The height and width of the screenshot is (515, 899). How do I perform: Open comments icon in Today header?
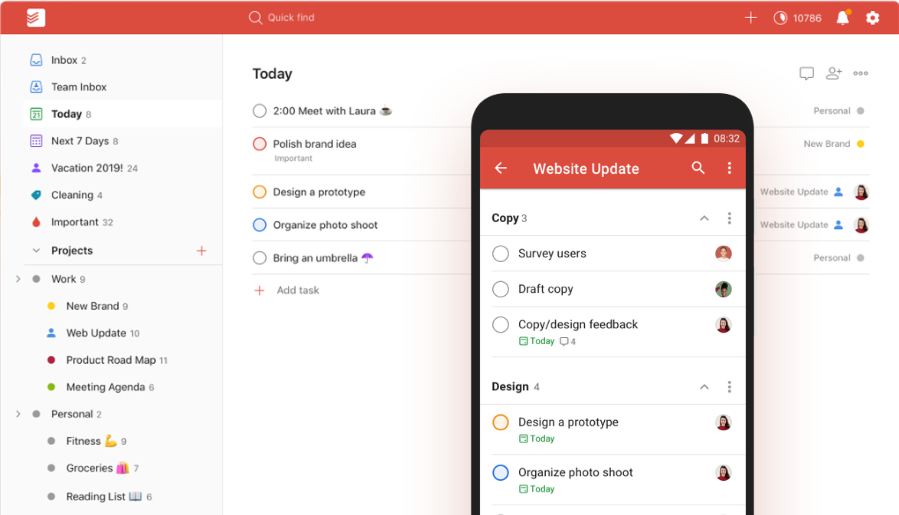(x=807, y=73)
